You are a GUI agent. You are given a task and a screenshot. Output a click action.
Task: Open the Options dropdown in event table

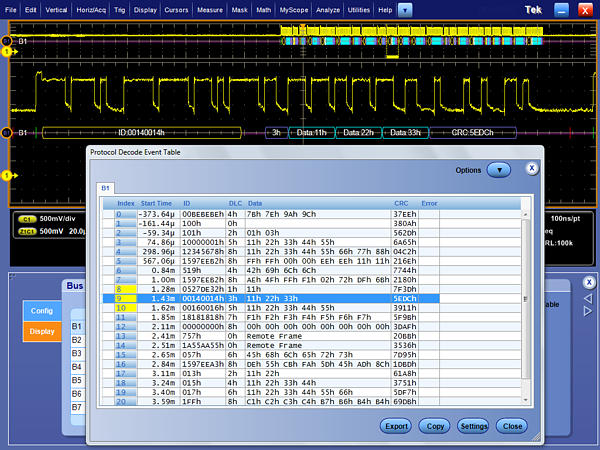click(x=500, y=171)
